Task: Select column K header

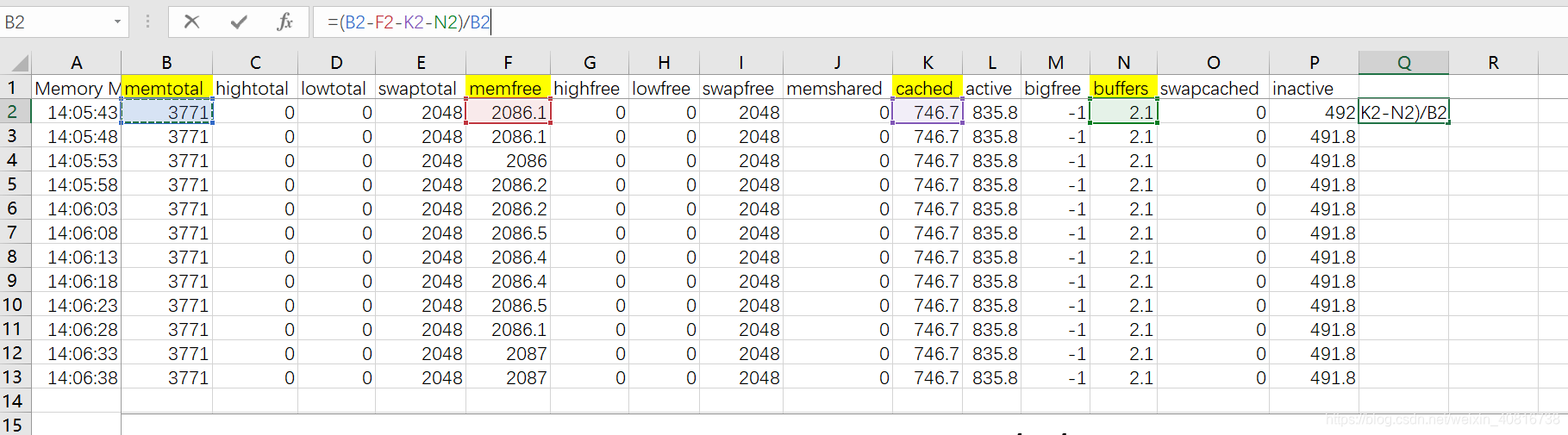Action: pos(928,63)
